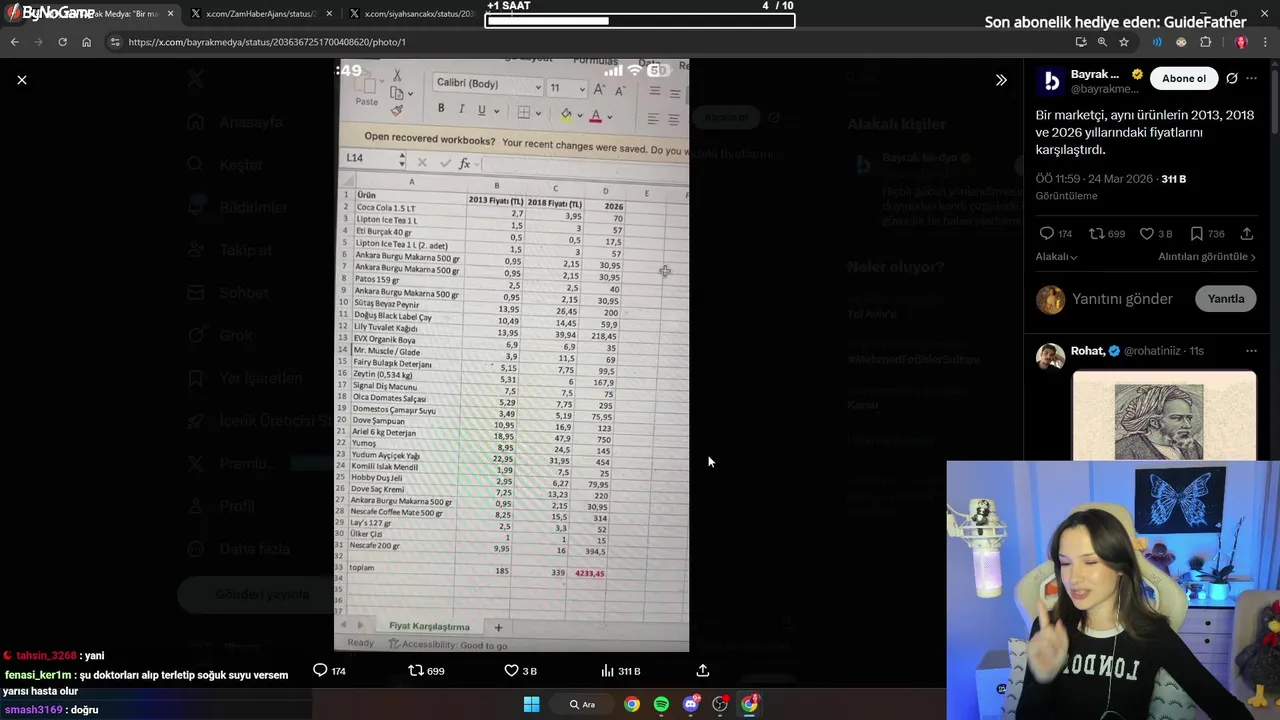Screen dimensions: 1280x720
Task: Open the Chrome three-dot menu
Action: (x=1265, y=42)
